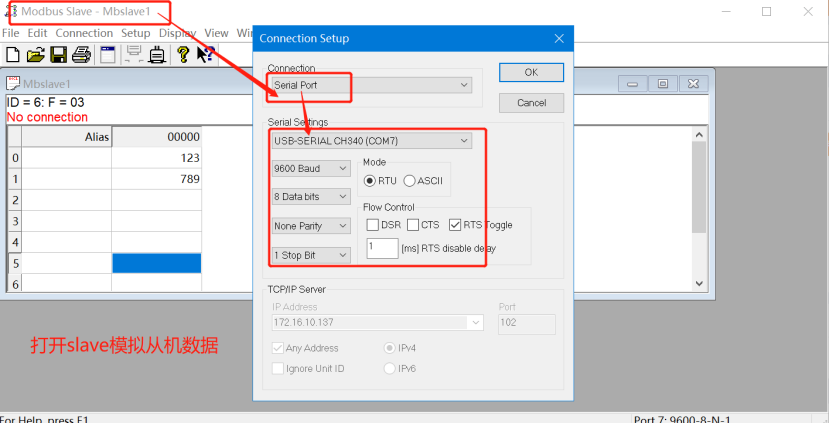Click the window setup toolbar icon
The width and height of the screenshot is (830, 423).
tap(108, 54)
